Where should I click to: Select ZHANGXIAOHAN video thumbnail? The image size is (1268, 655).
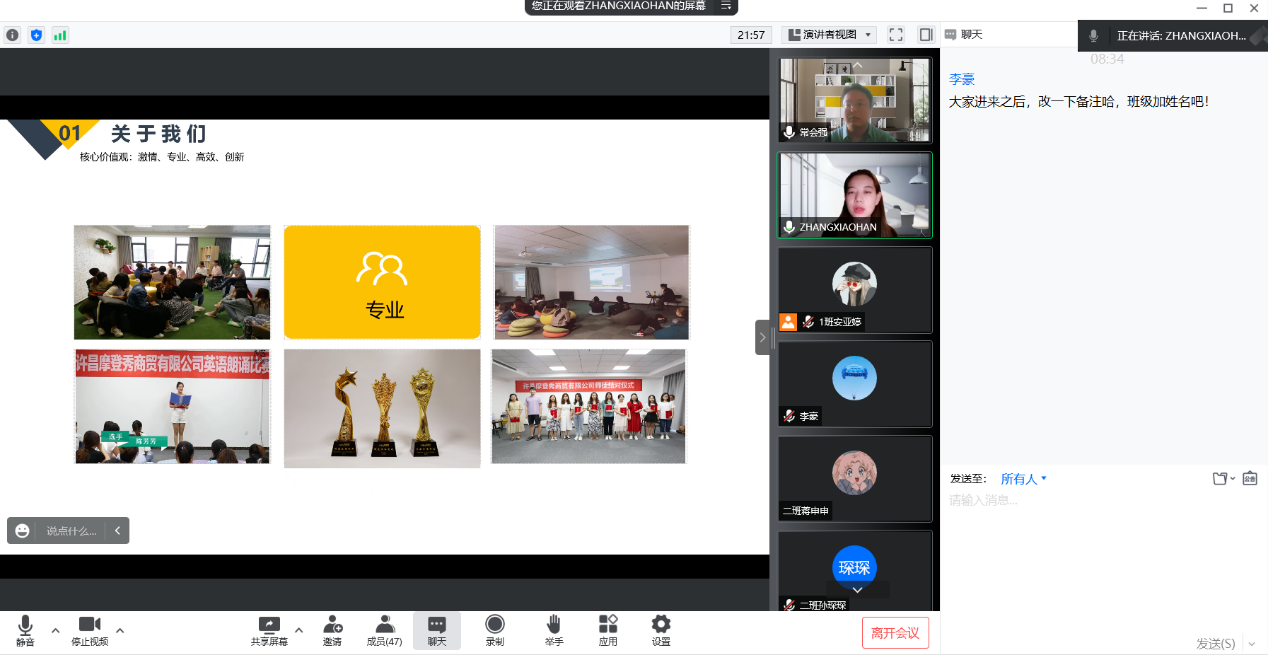(855, 195)
